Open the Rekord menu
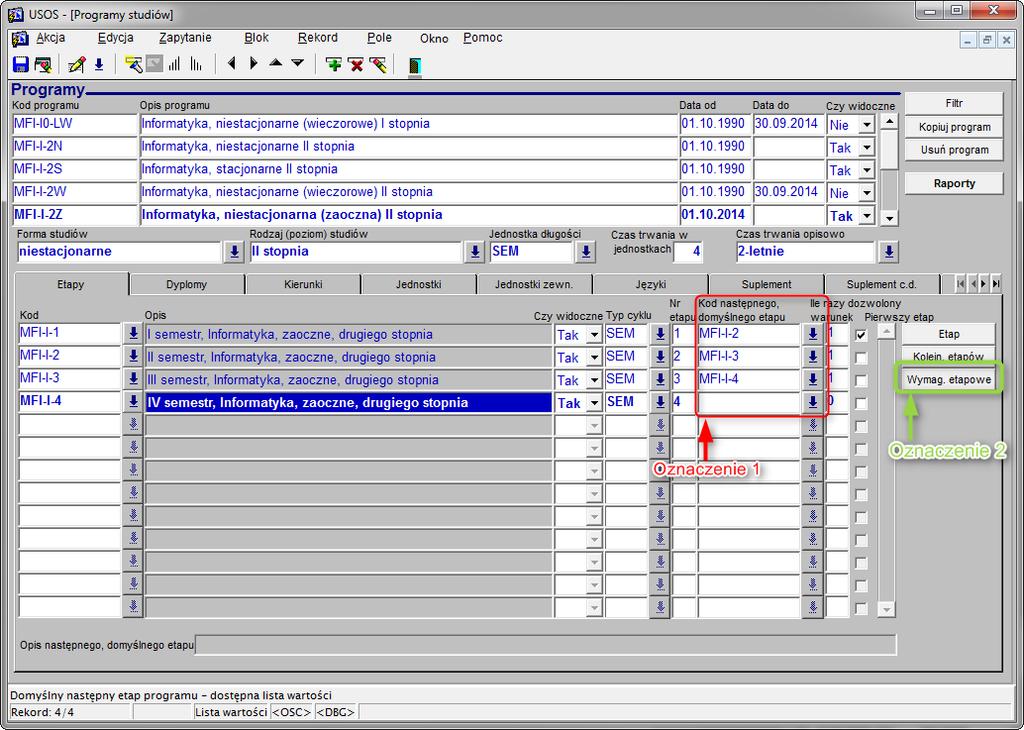 tap(317, 38)
